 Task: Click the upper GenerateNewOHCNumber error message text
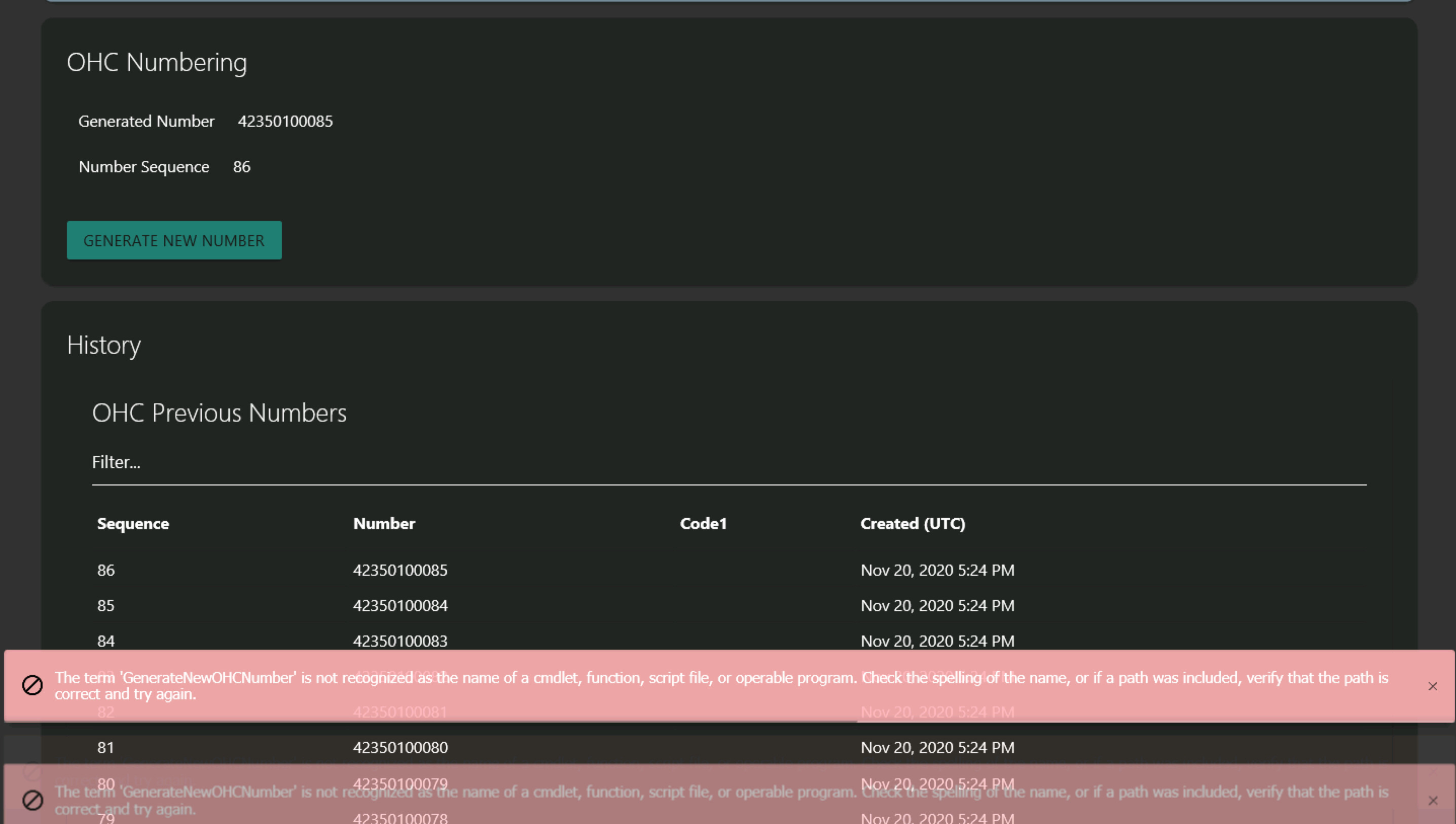point(721,686)
